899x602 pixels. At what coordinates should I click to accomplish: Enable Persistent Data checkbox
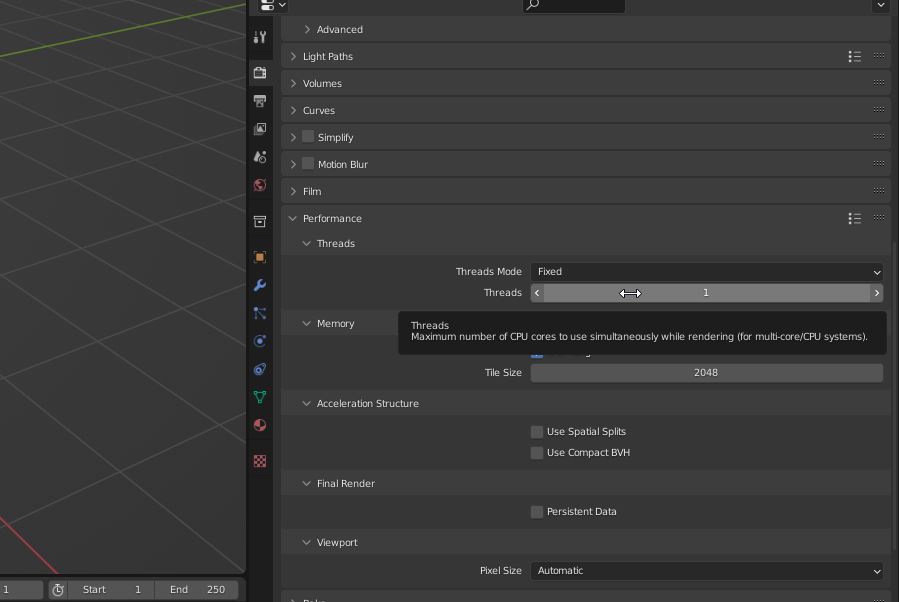(x=537, y=512)
